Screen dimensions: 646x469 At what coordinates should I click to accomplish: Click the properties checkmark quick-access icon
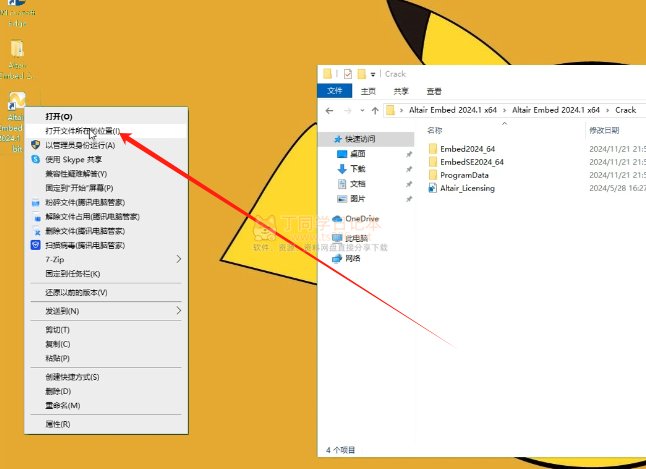coord(348,74)
